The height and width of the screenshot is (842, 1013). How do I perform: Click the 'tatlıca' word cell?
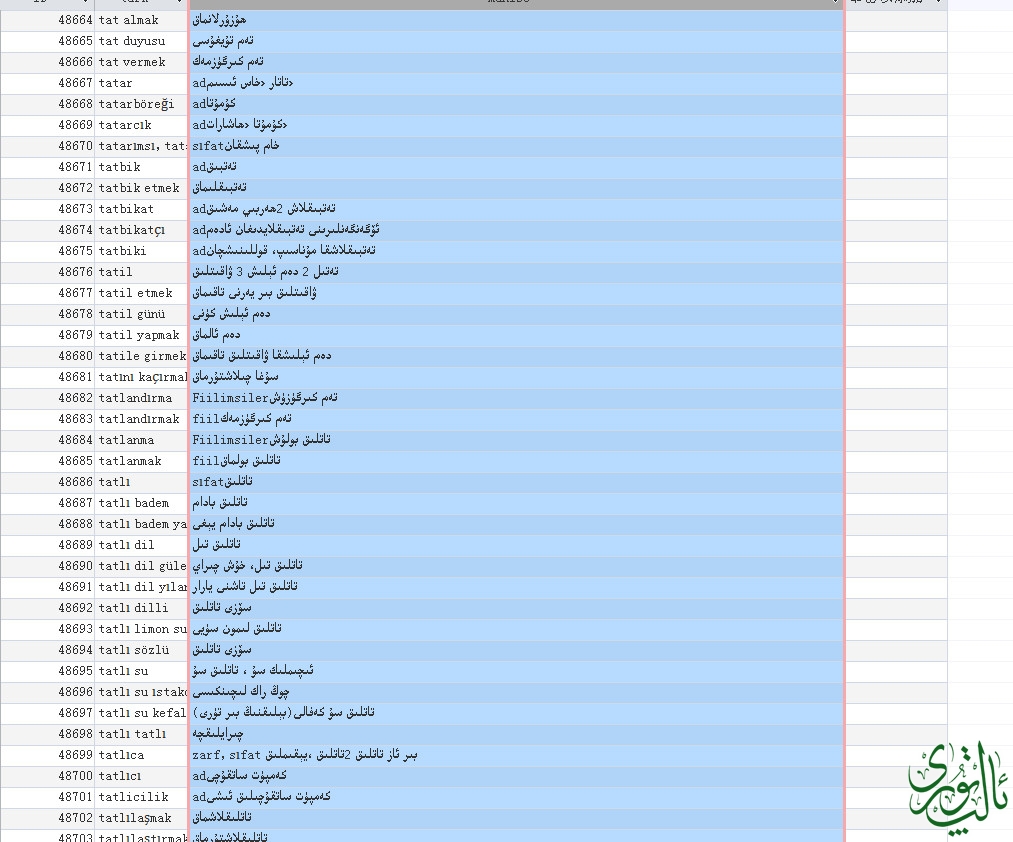pos(141,755)
